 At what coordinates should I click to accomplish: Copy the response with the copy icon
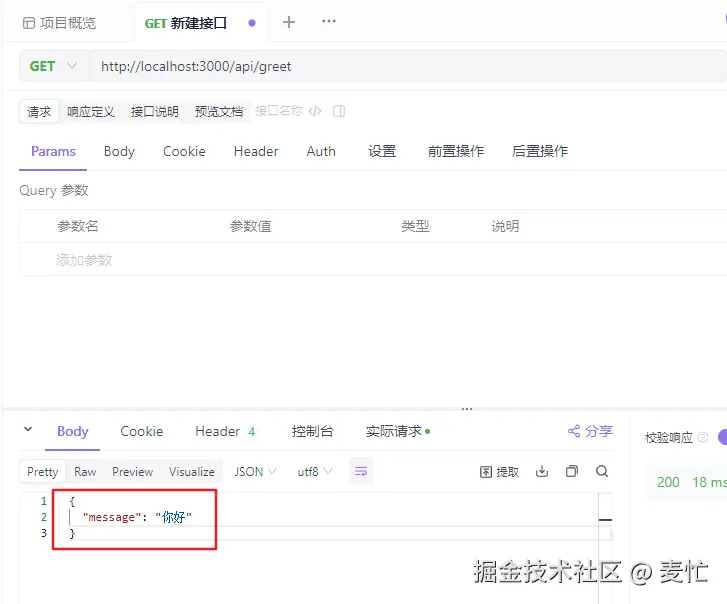572,471
